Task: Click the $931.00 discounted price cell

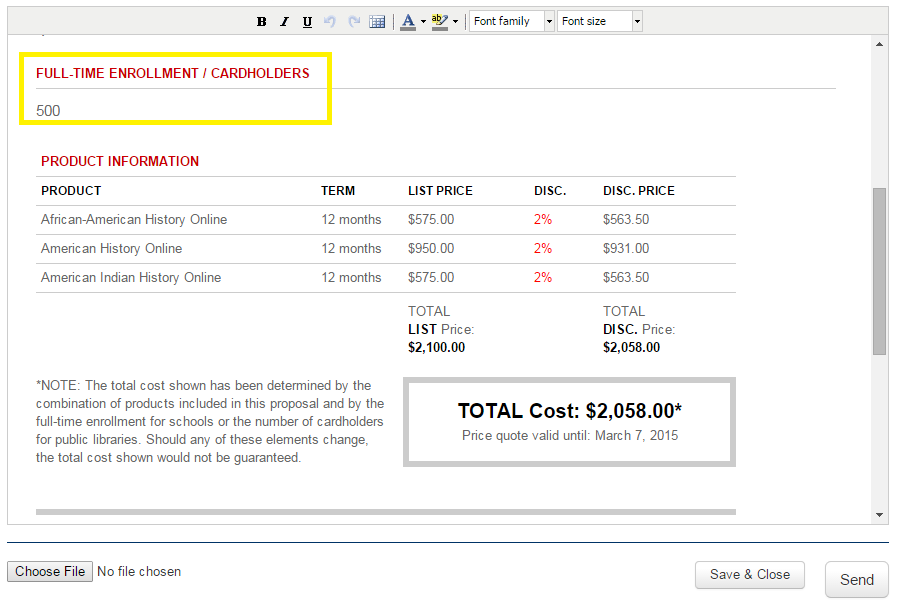Action: (x=626, y=249)
